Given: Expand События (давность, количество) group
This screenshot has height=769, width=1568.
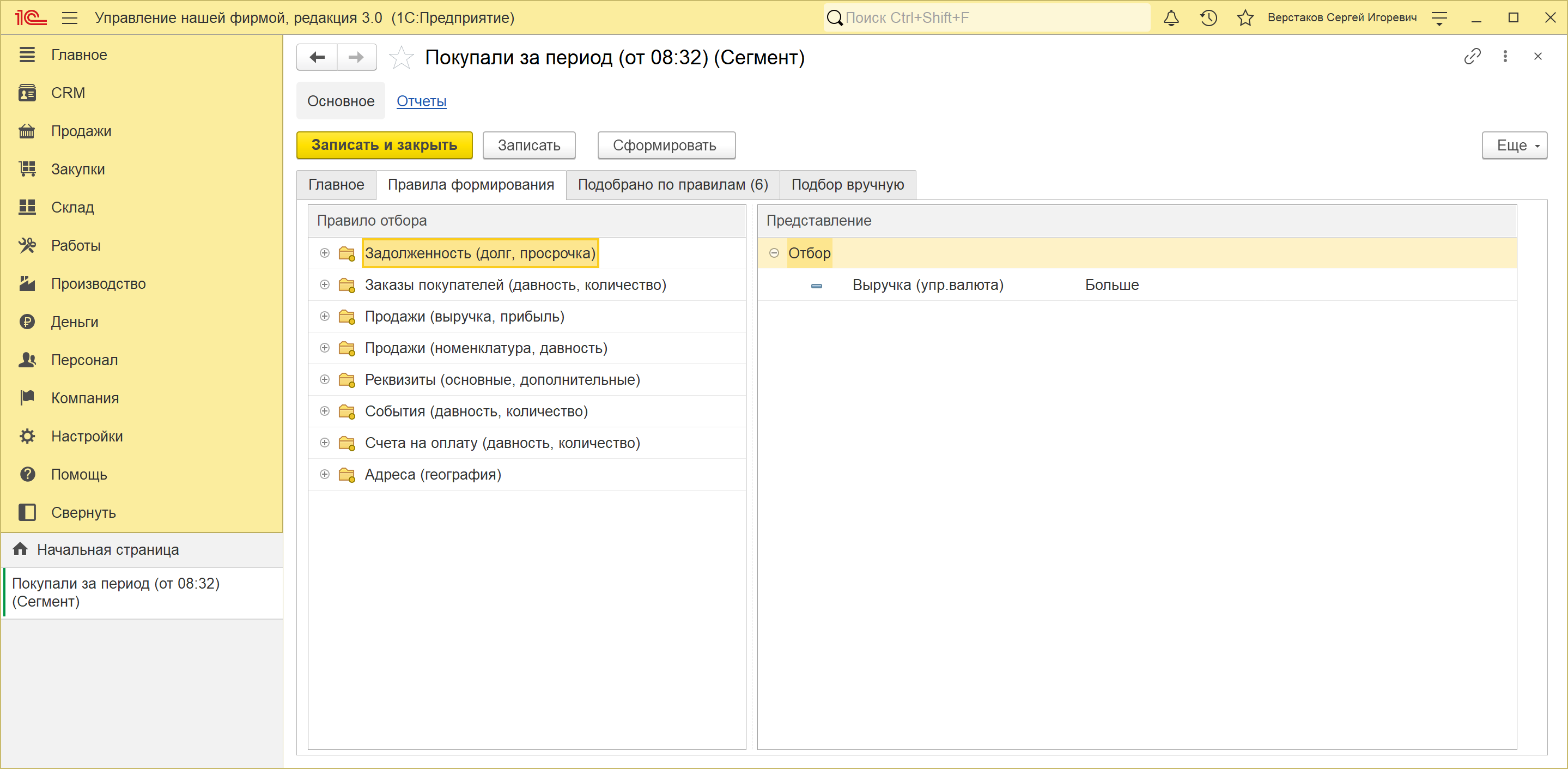Looking at the screenshot, I should pyautogui.click(x=324, y=411).
